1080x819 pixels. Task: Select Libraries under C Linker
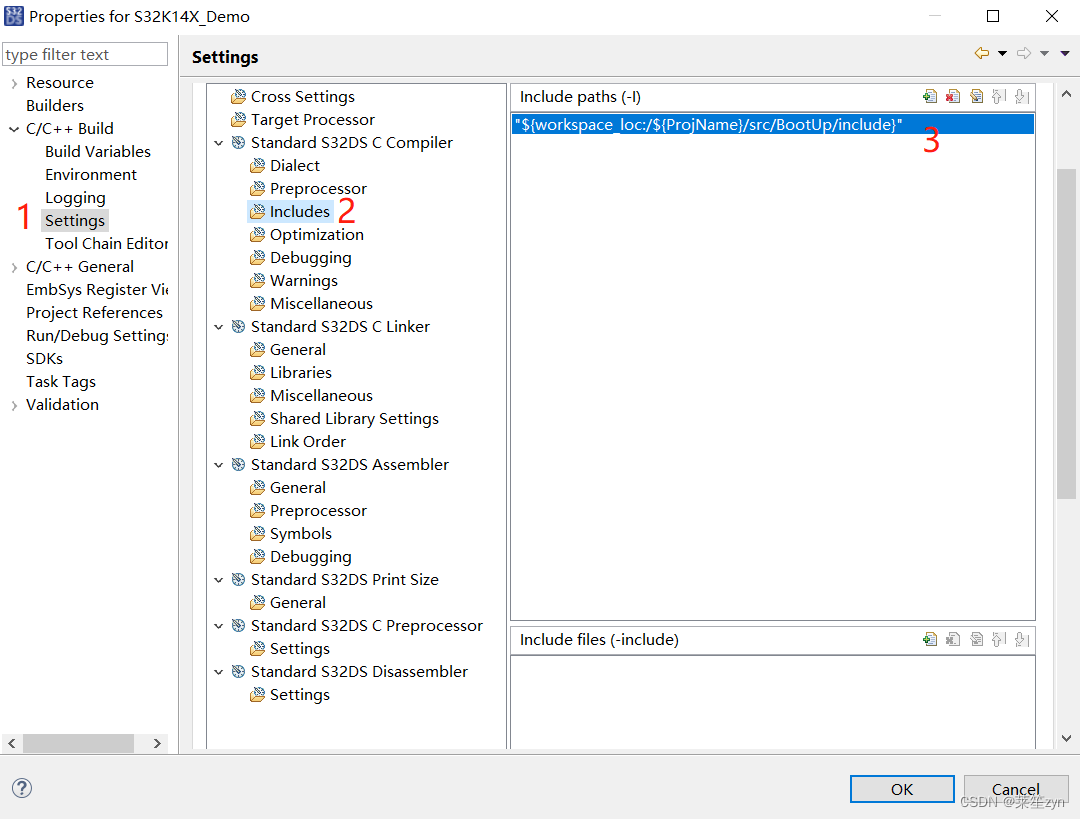coord(301,373)
